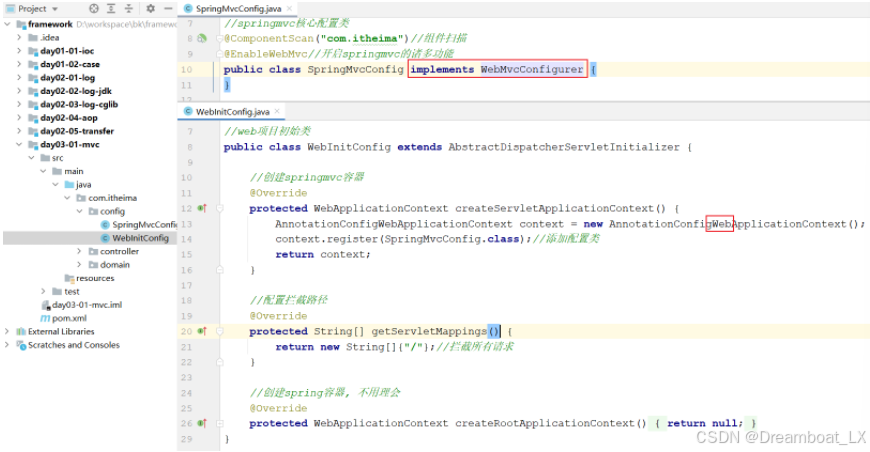Switch to the SpringMvcConfig.java tab
The width and height of the screenshot is (870, 452).
pos(238,9)
